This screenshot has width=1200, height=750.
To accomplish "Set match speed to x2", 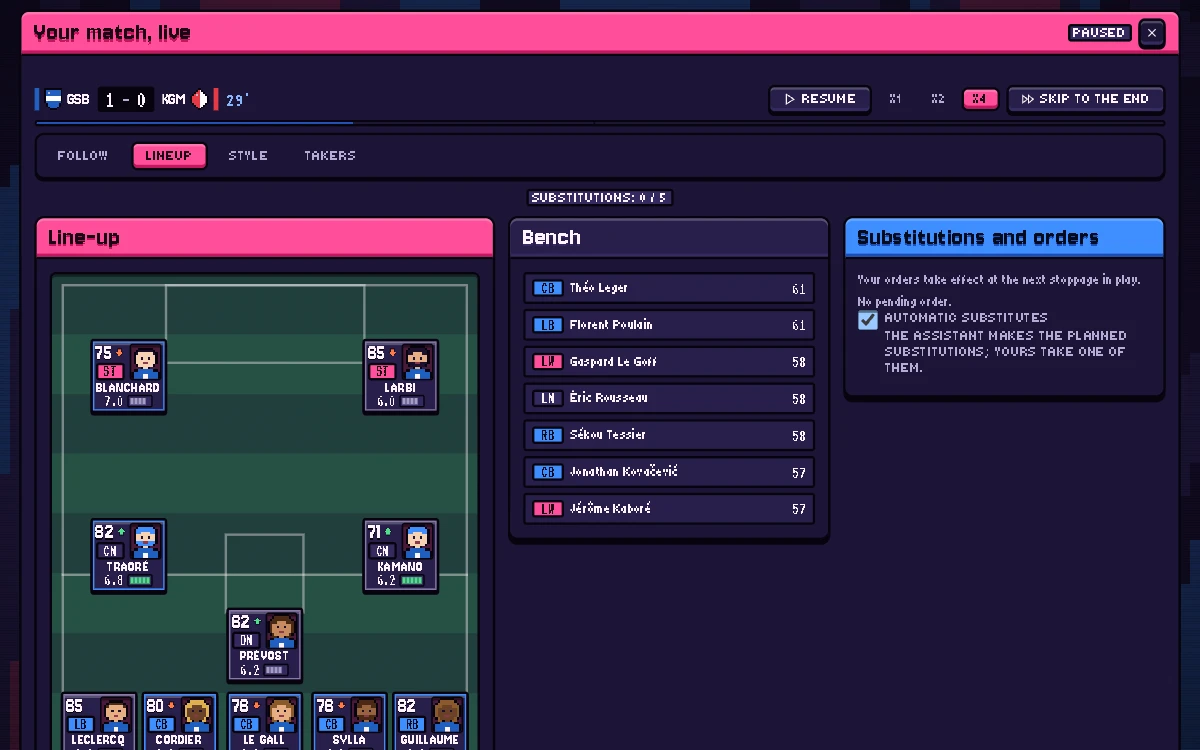I will coord(937,99).
